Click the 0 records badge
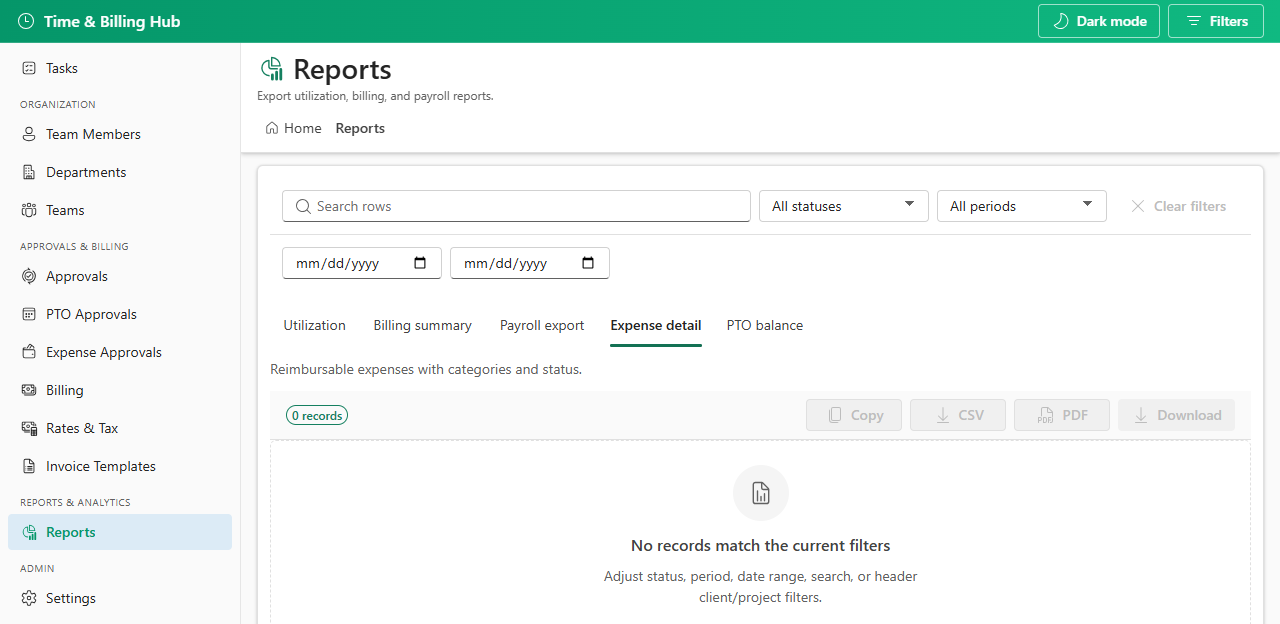Image resolution: width=1280 pixels, height=624 pixels. [317, 415]
